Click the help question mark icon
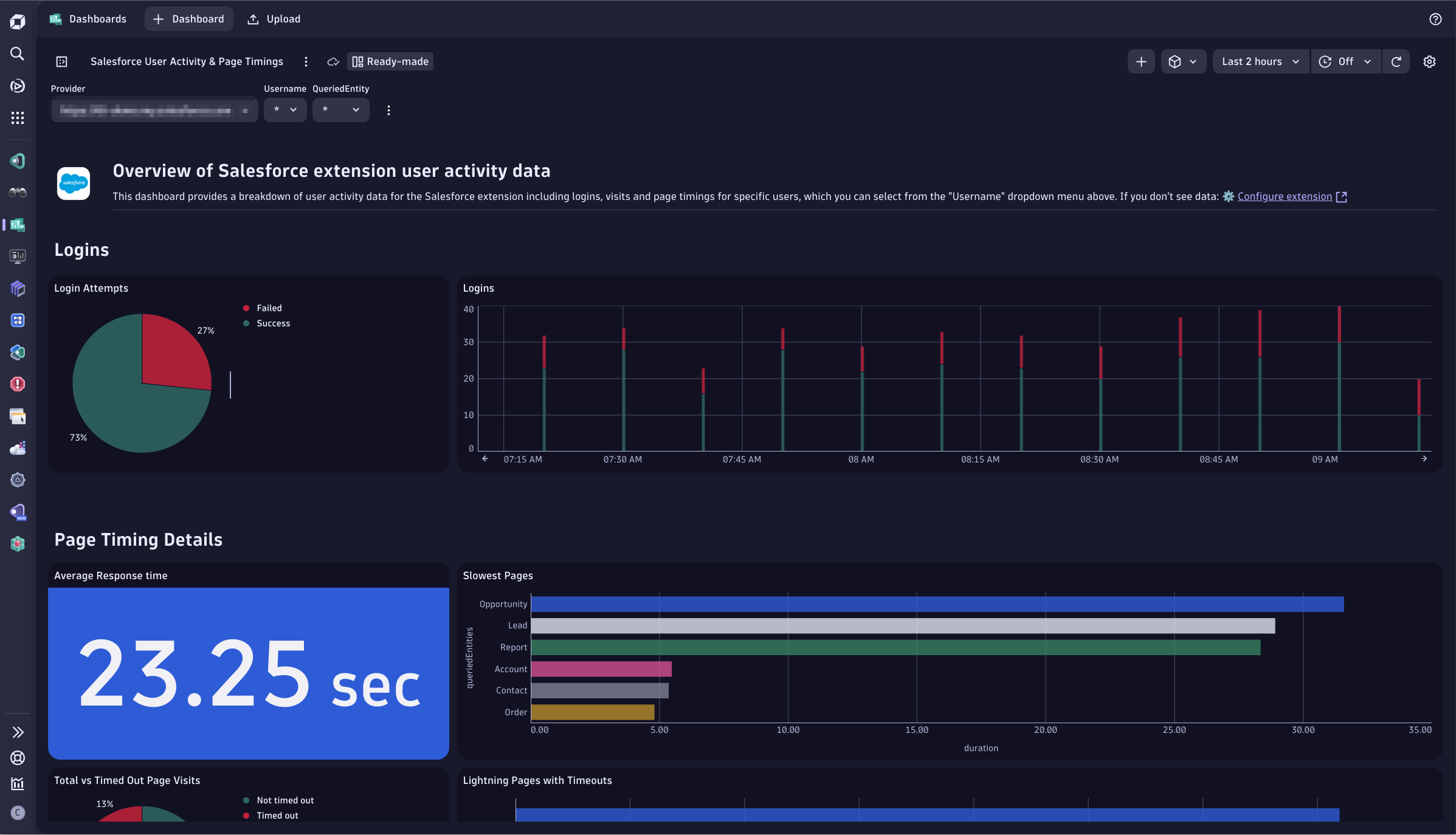The image size is (1456, 835). [x=1435, y=19]
